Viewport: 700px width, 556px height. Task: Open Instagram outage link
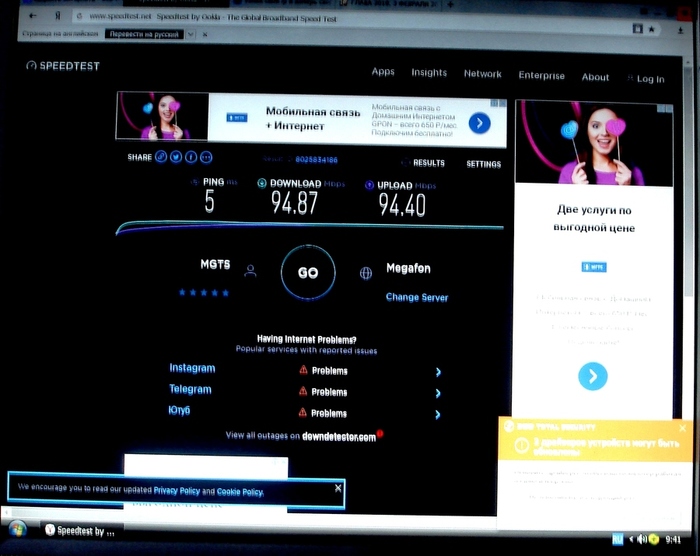tap(192, 368)
